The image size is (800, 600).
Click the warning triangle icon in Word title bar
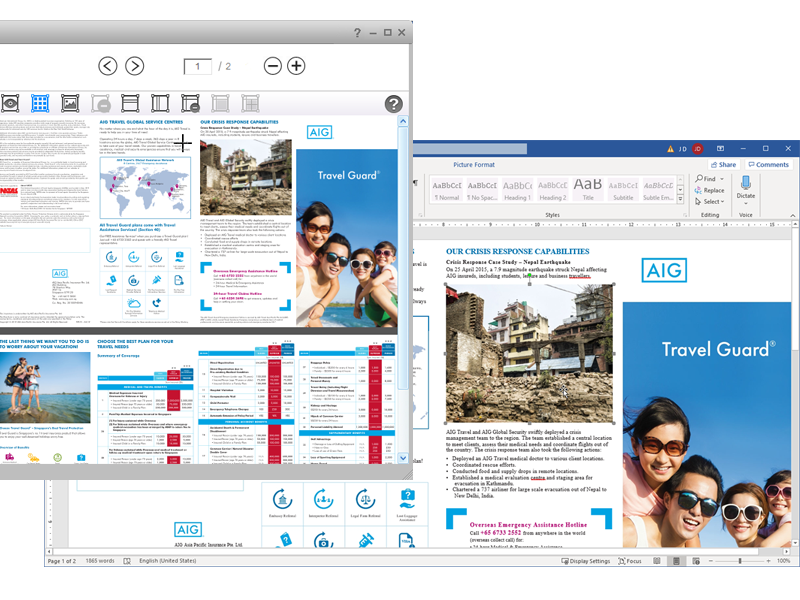point(670,149)
